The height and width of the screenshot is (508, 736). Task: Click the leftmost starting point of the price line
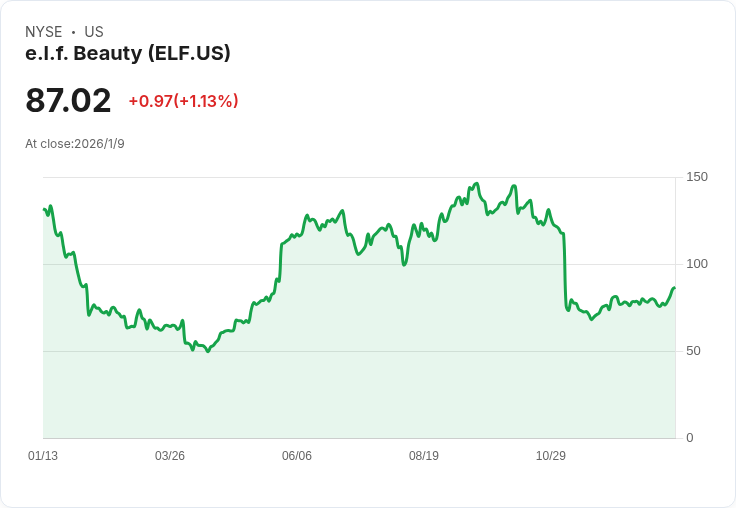coord(44,209)
